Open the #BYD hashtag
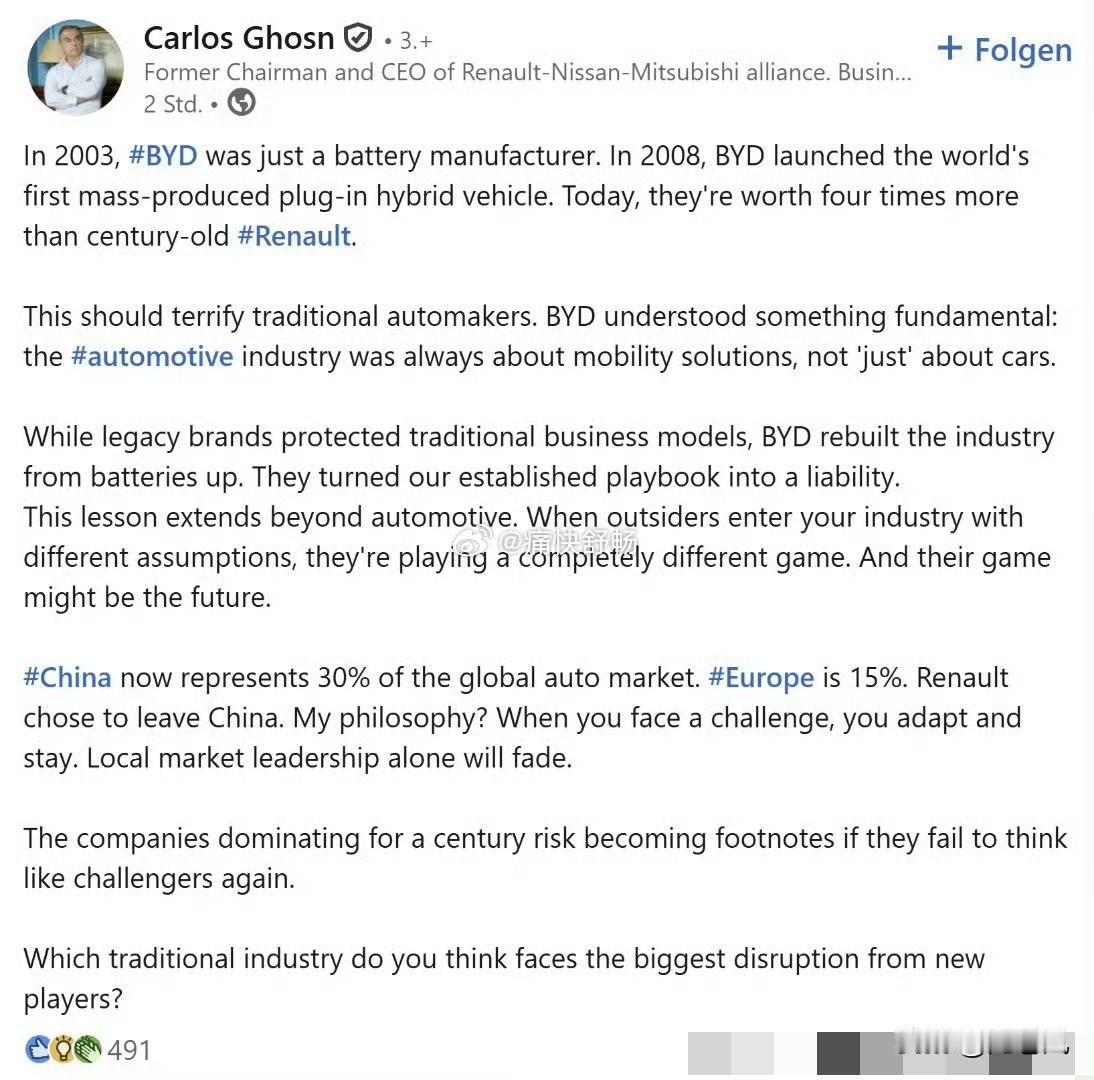Viewport: 1094px width, 1080px height. [163, 156]
